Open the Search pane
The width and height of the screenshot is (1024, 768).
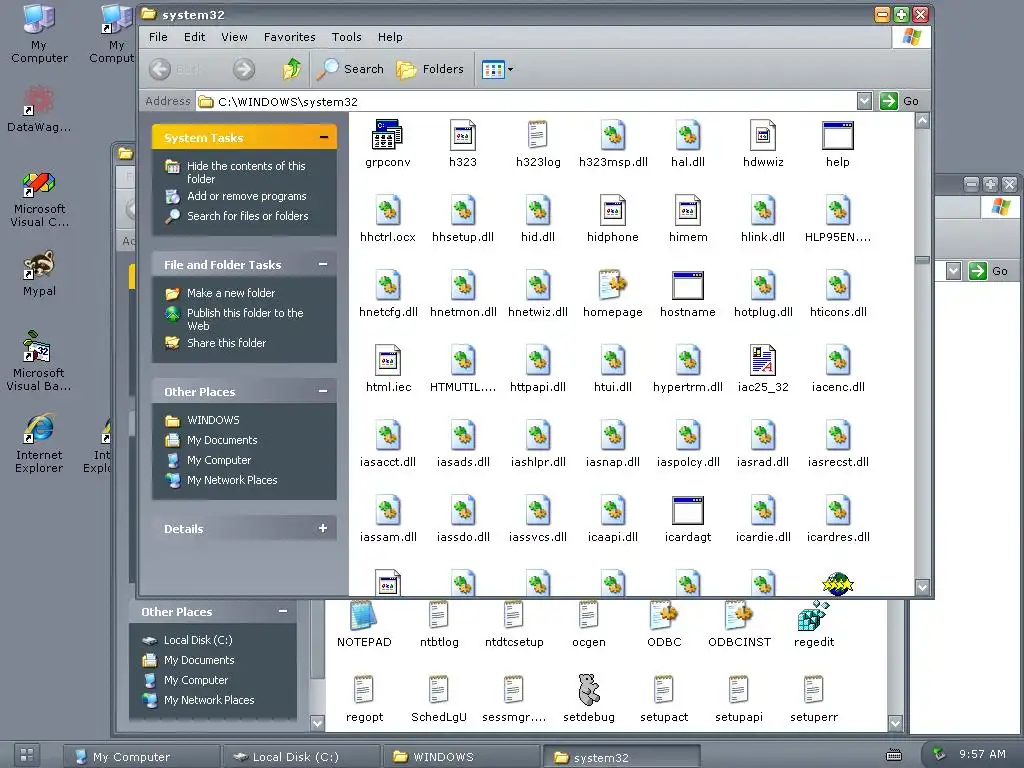[x=351, y=69]
